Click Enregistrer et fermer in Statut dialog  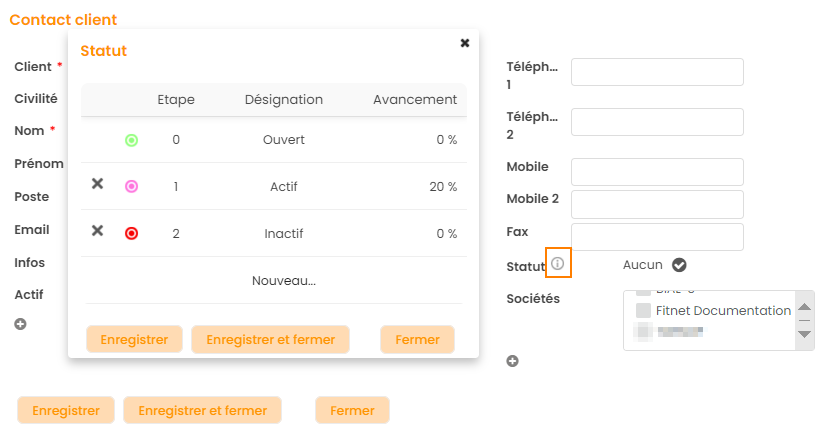pyautogui.click(x=270, y=339)
